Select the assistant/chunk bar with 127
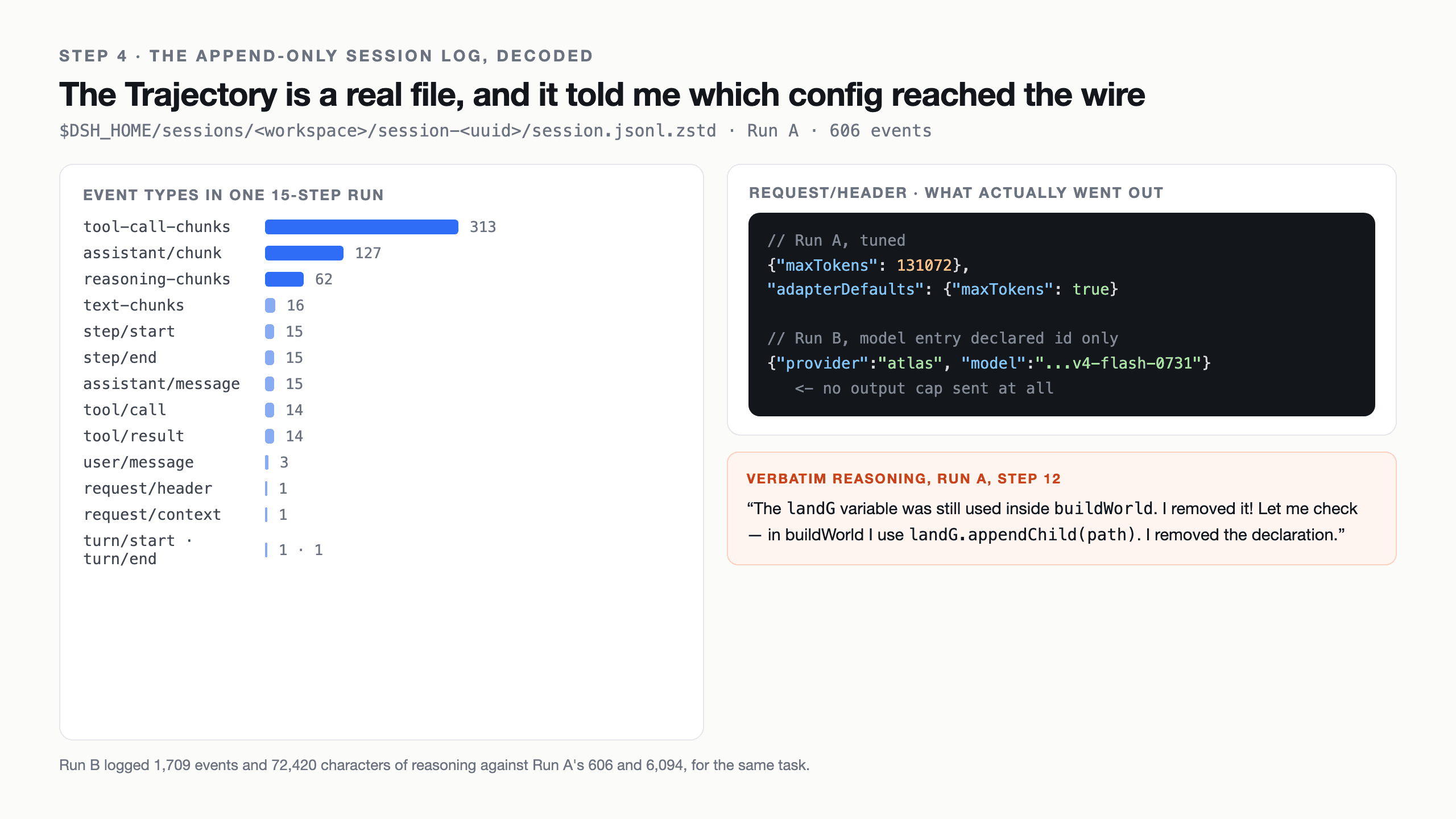 (304, 253)
